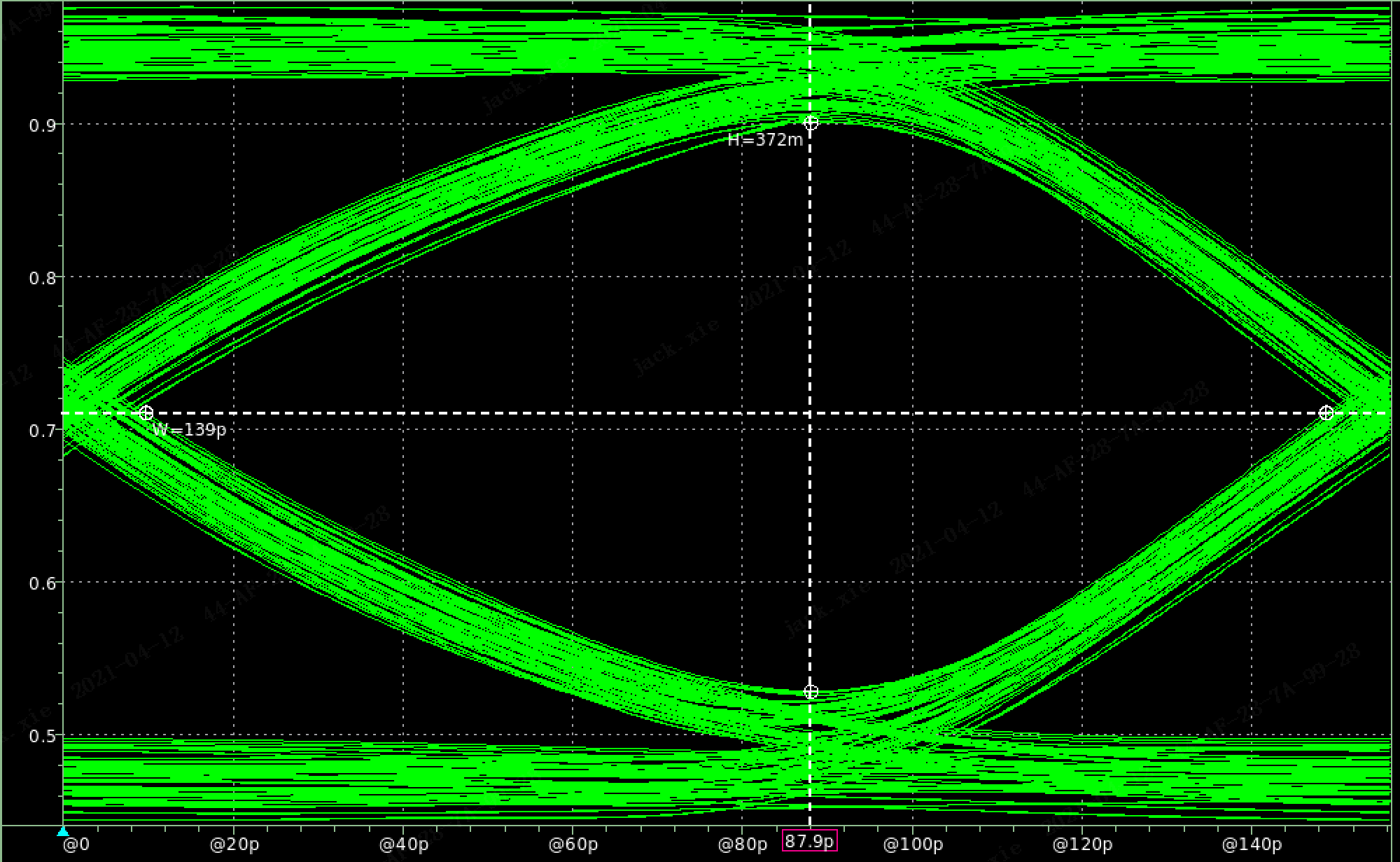Click the @120p x-axis tick label
The image size is (1400, 862).
pos(1082,845)
